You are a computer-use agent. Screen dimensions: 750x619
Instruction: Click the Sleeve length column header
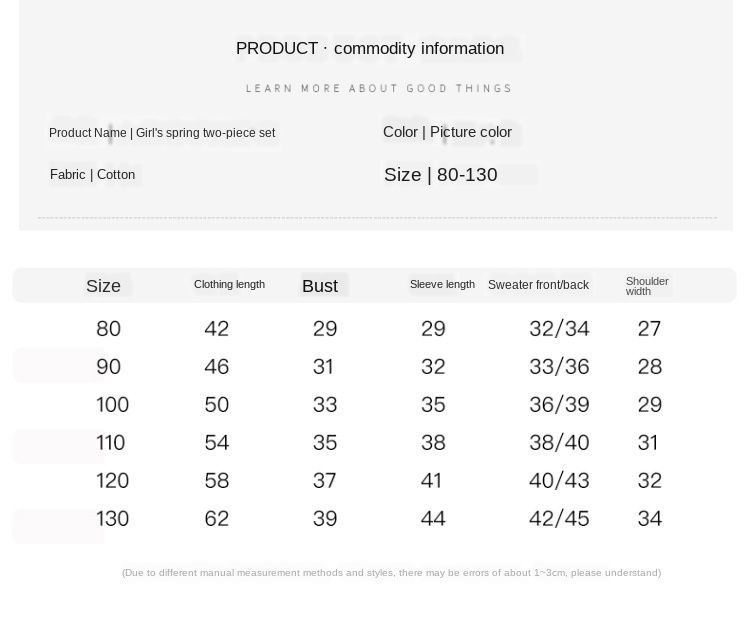442,285
